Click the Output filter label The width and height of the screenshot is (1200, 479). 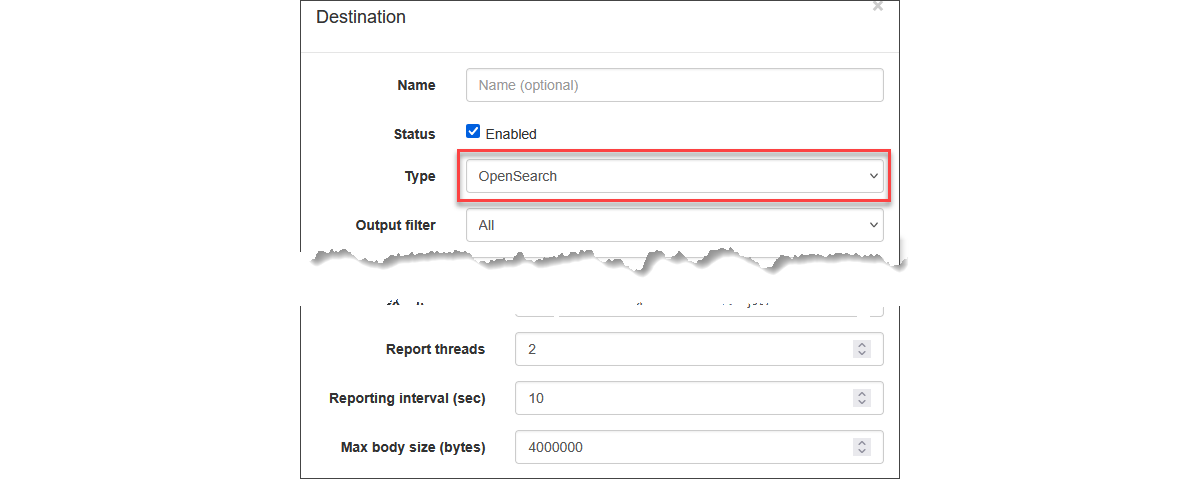(395, 225)
